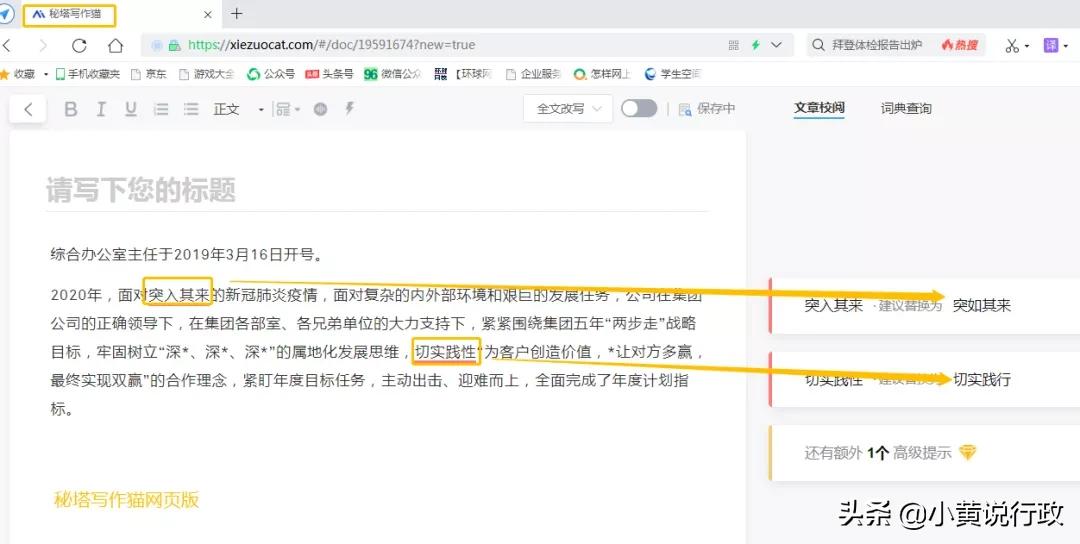
Task: Click the green lightning speed mode icon
Action: pyautogui.click(x=756, y=45)
